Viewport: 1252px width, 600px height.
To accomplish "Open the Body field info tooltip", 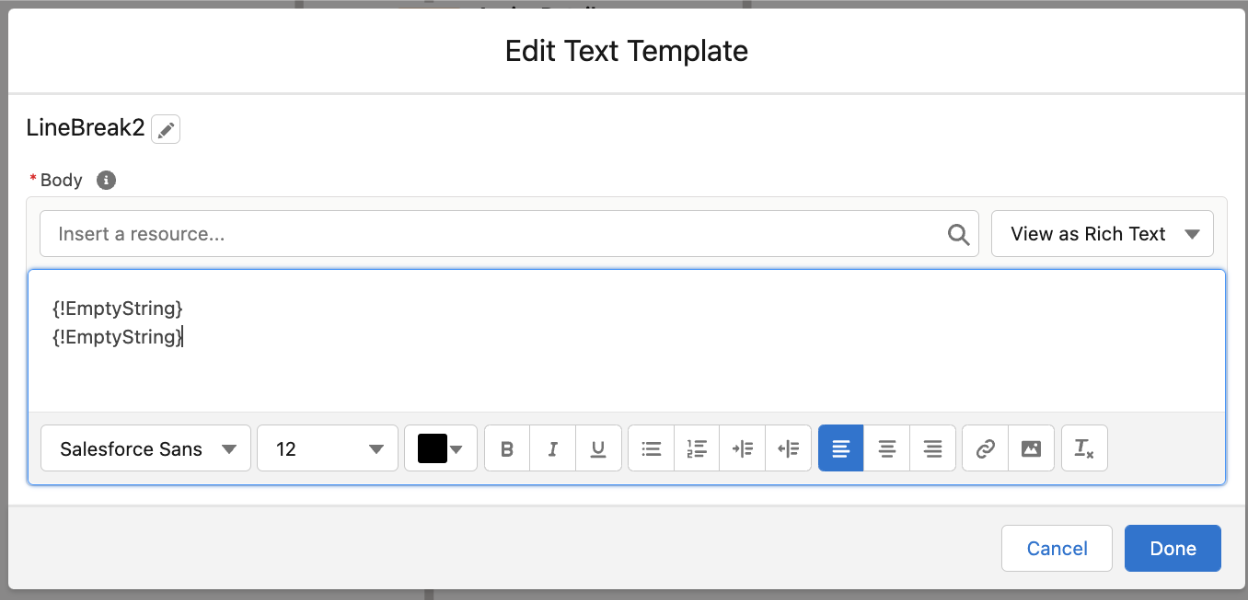I will [x=105, y=180].
